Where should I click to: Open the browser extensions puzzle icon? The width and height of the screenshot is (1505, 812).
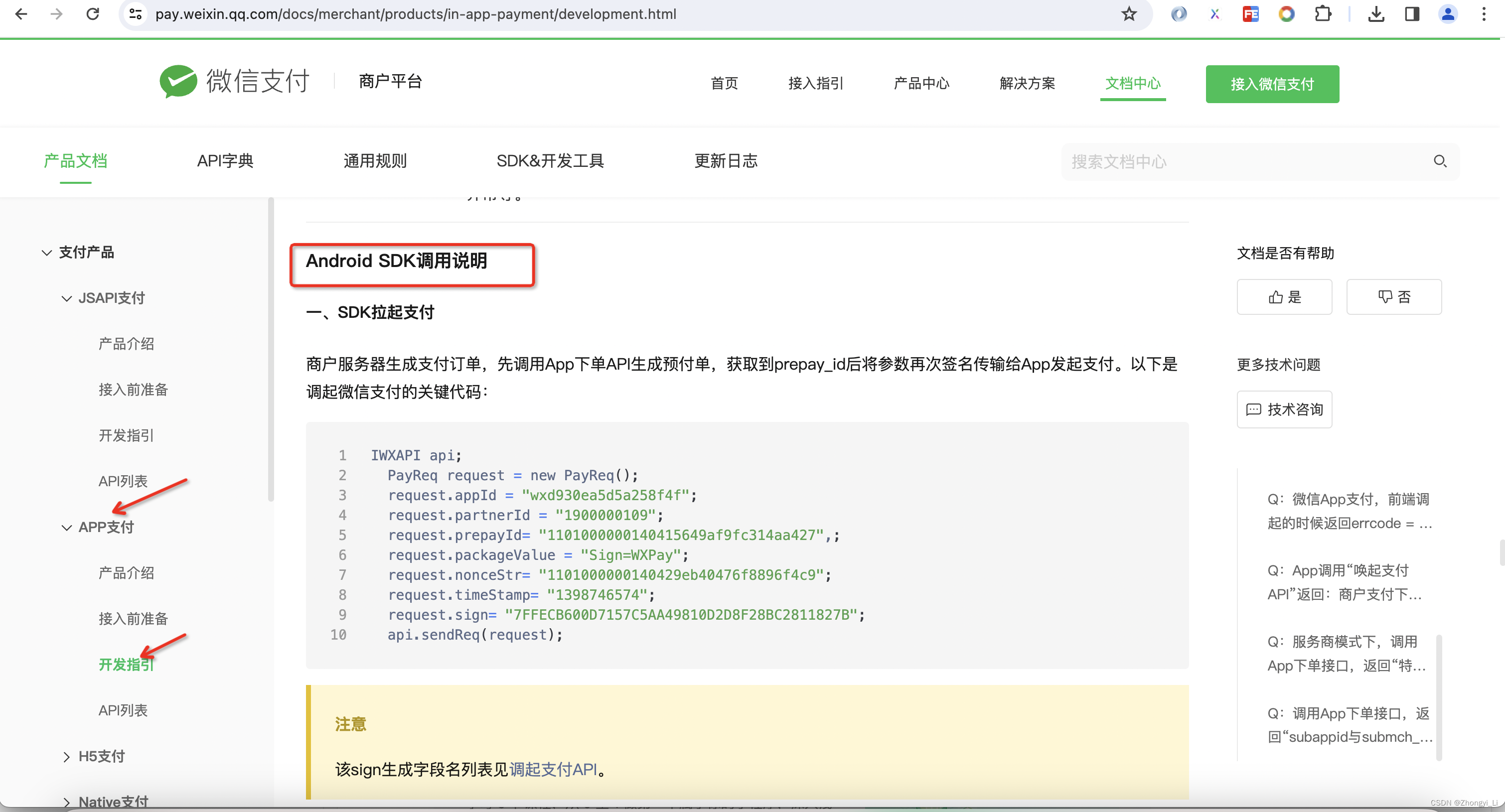1323,13
